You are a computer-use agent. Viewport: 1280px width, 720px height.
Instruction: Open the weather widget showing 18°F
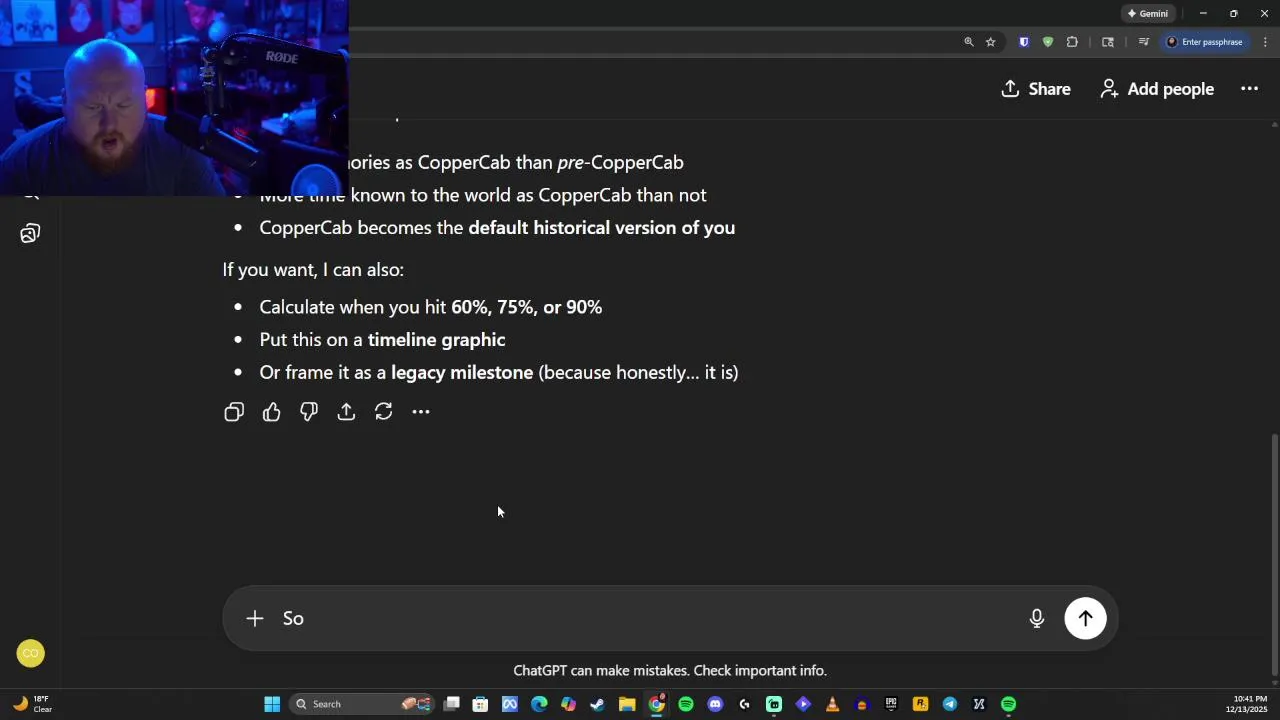[x=32, y=704]
